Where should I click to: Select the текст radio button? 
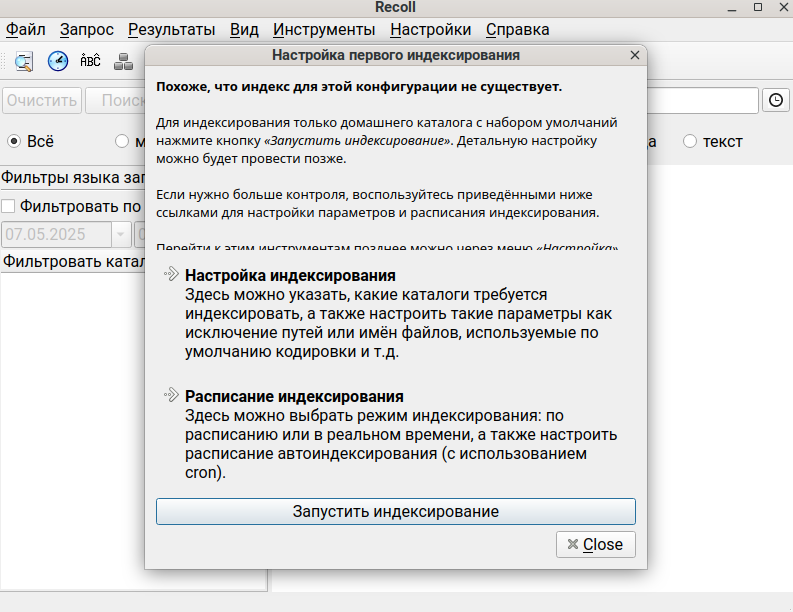(689, 141)
